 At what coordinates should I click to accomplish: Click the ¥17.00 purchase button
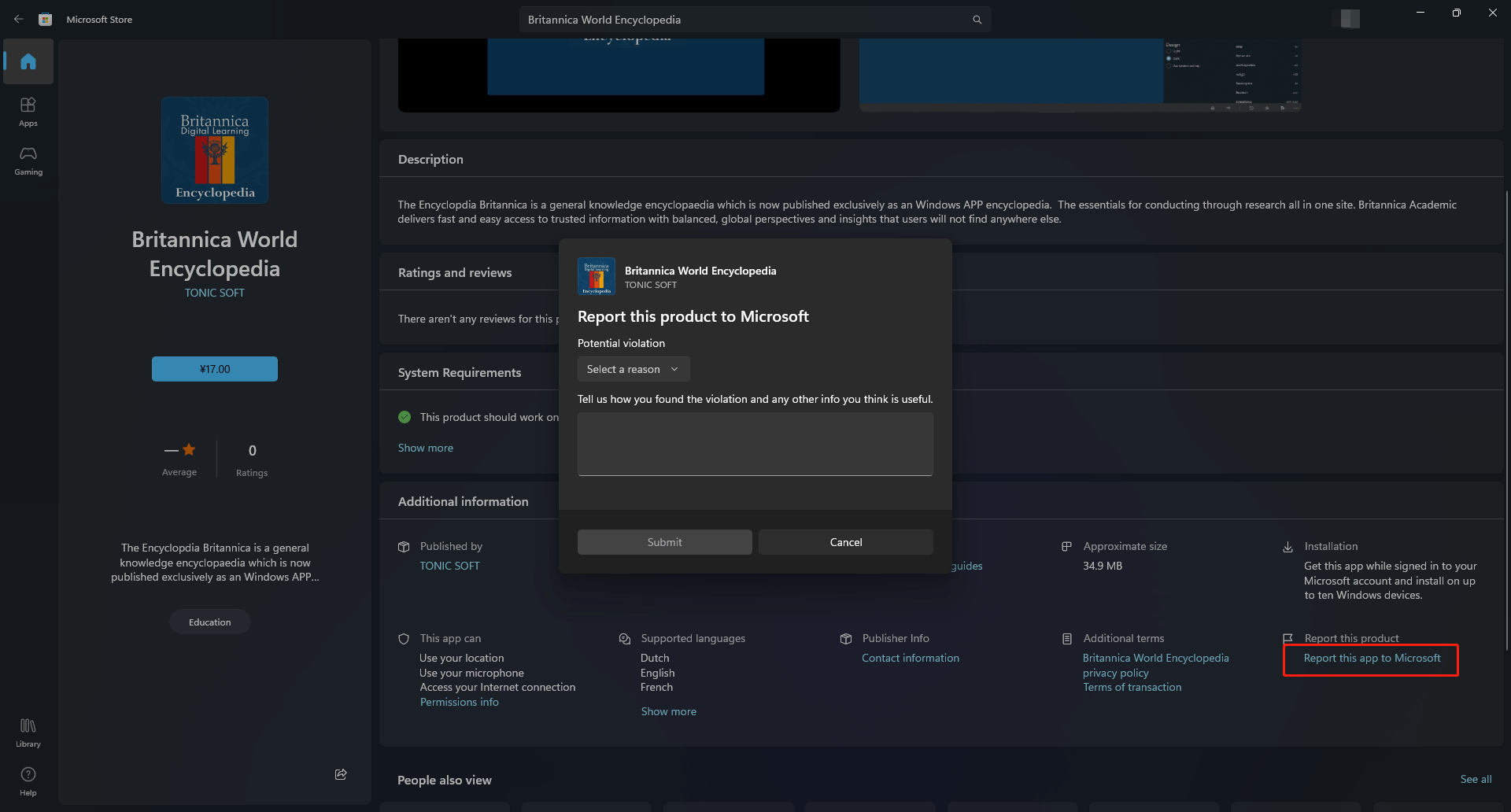(x=215, y=369)
